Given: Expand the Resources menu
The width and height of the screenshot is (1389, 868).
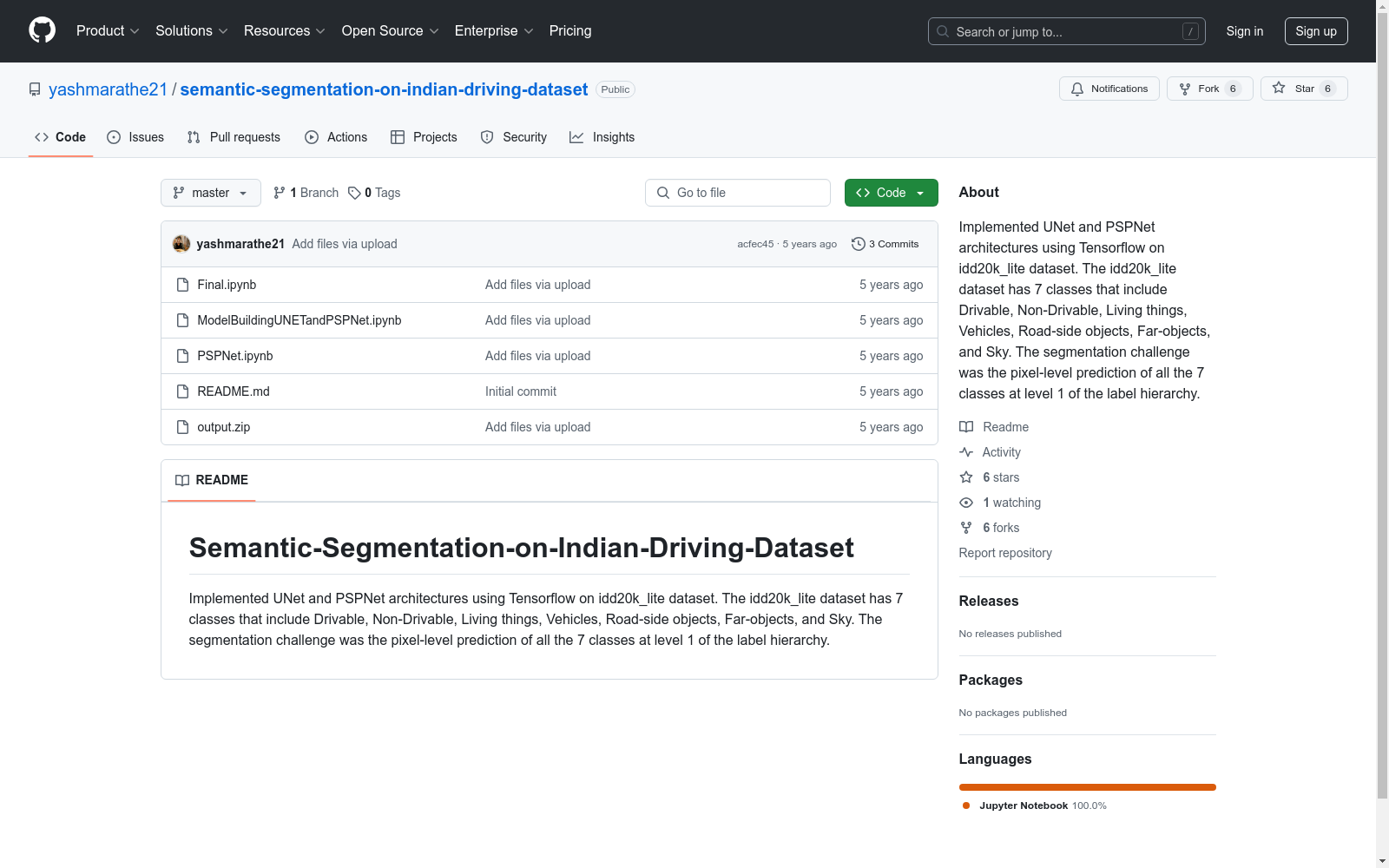Looking at the screenshot, I should (285, 31).
